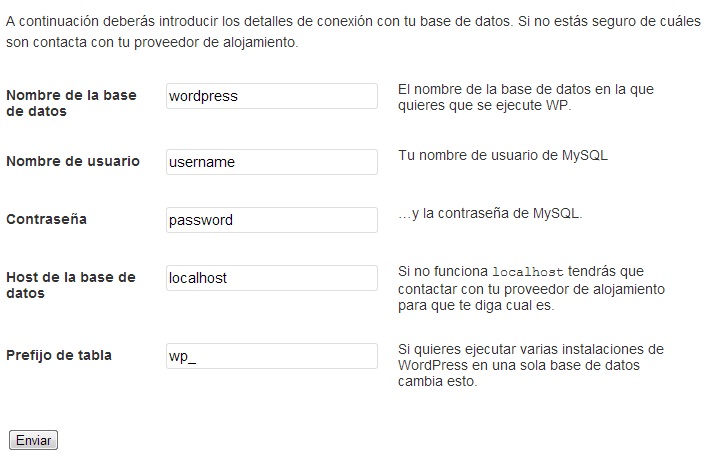Image resolution: width=706 pixels, height=457 pixels.
Task: Click the help text about running WP
Action: pos(525,98)
